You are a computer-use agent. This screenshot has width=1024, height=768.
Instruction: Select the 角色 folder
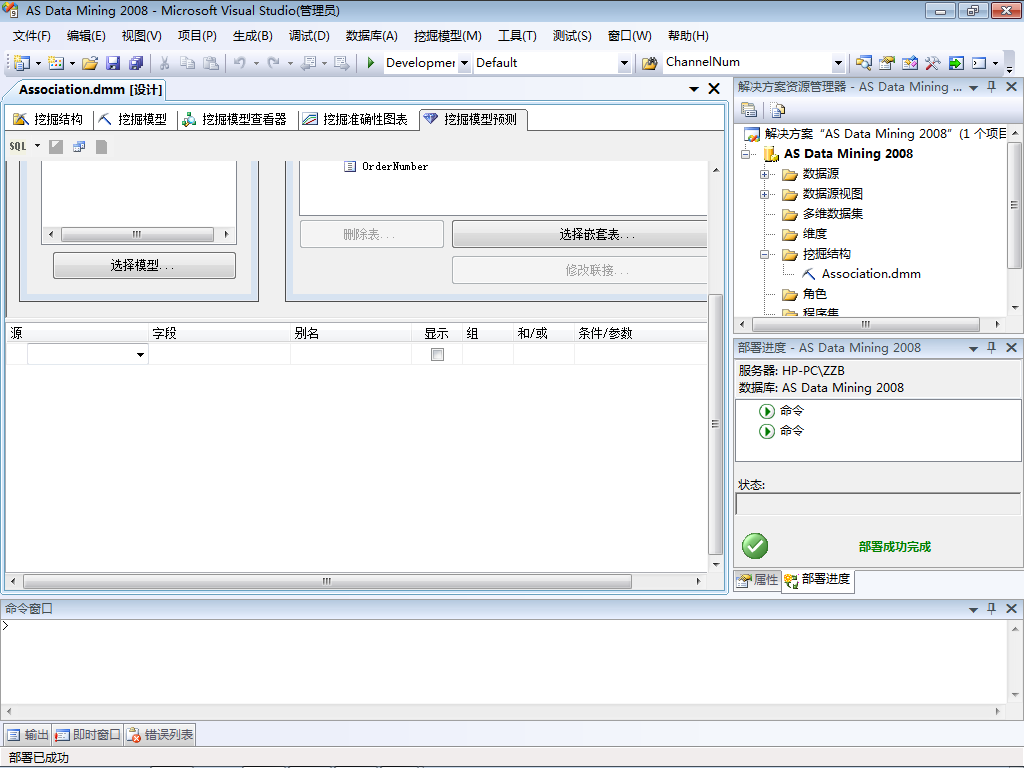(x=814, y=295)
